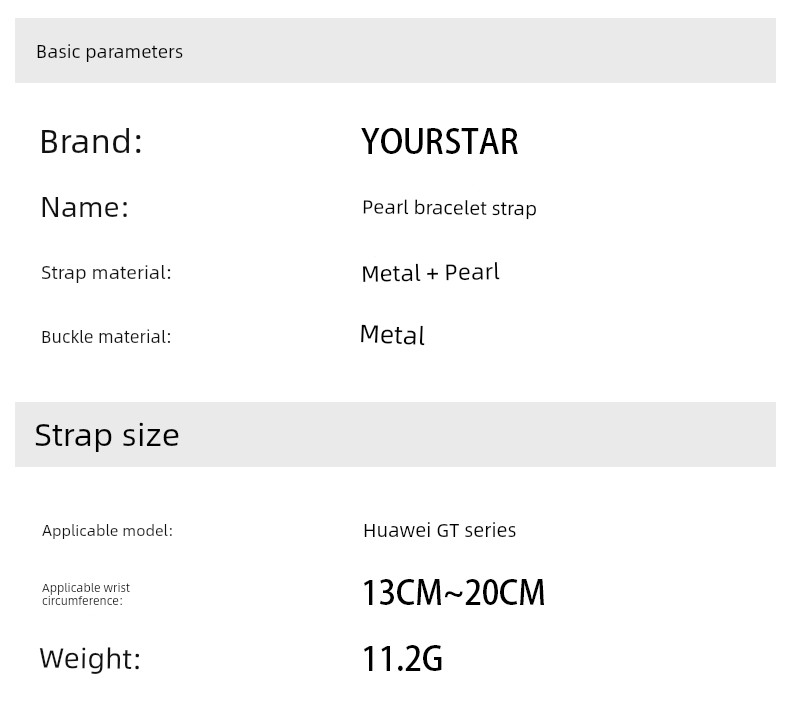Click the word parameters in top header

click(x=134, y=52)
